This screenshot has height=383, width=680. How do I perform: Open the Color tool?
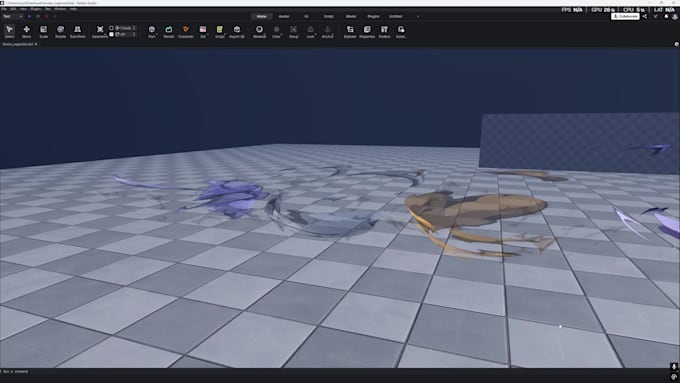(x=276, y=31)
